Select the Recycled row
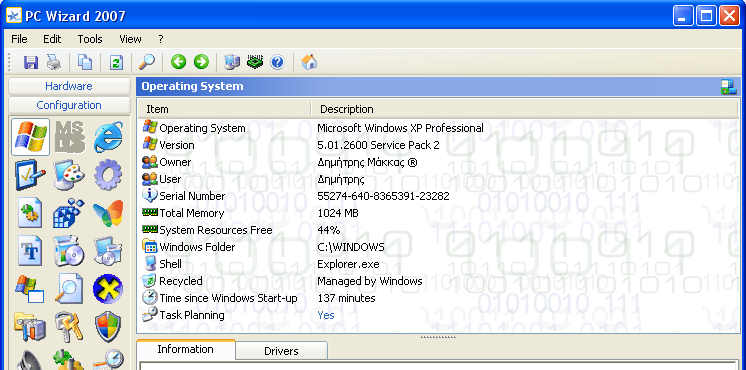 438,281
